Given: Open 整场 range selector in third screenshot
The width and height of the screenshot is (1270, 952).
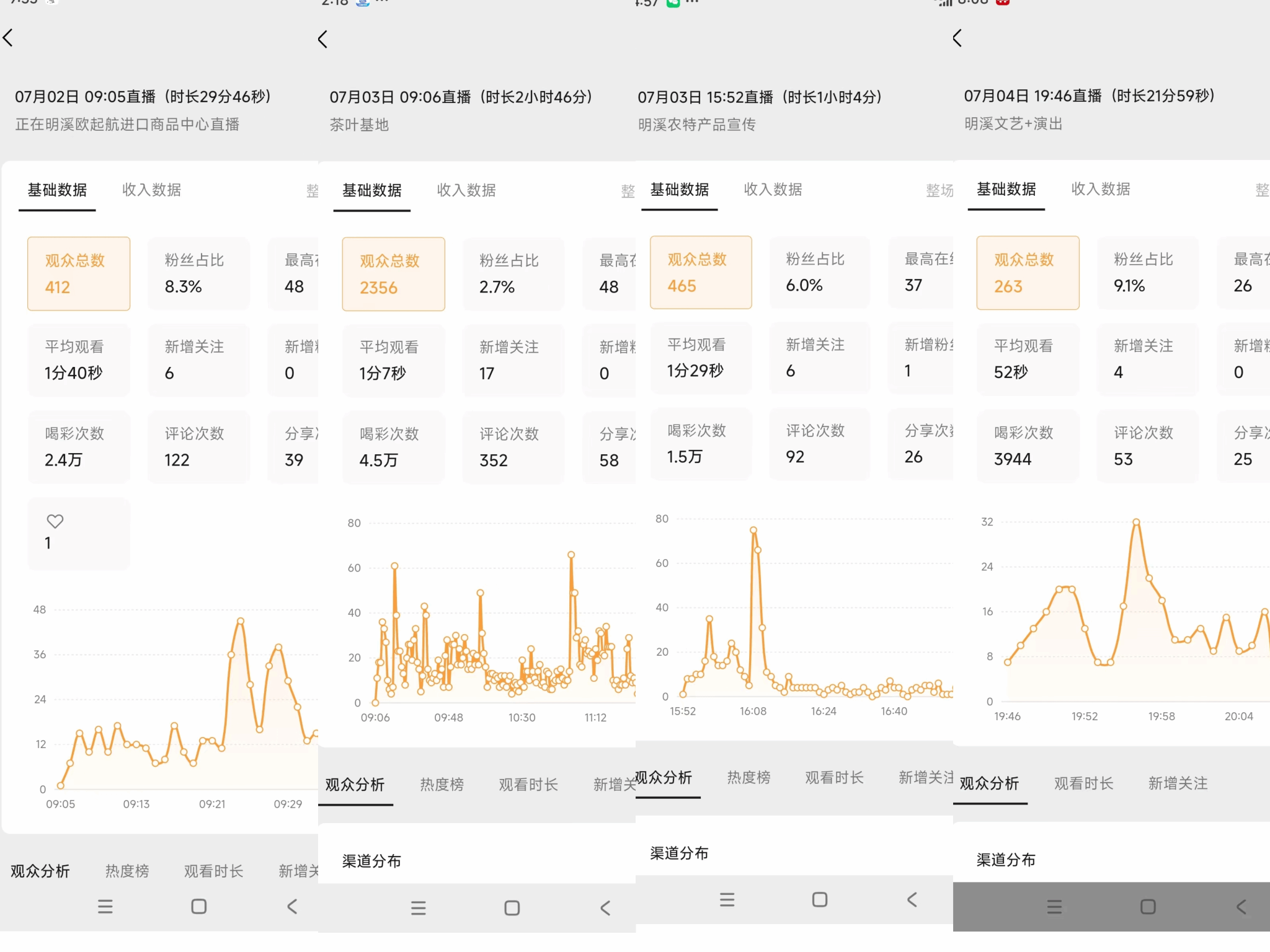Looking at the screenshot, I should (x=939, y=190).
